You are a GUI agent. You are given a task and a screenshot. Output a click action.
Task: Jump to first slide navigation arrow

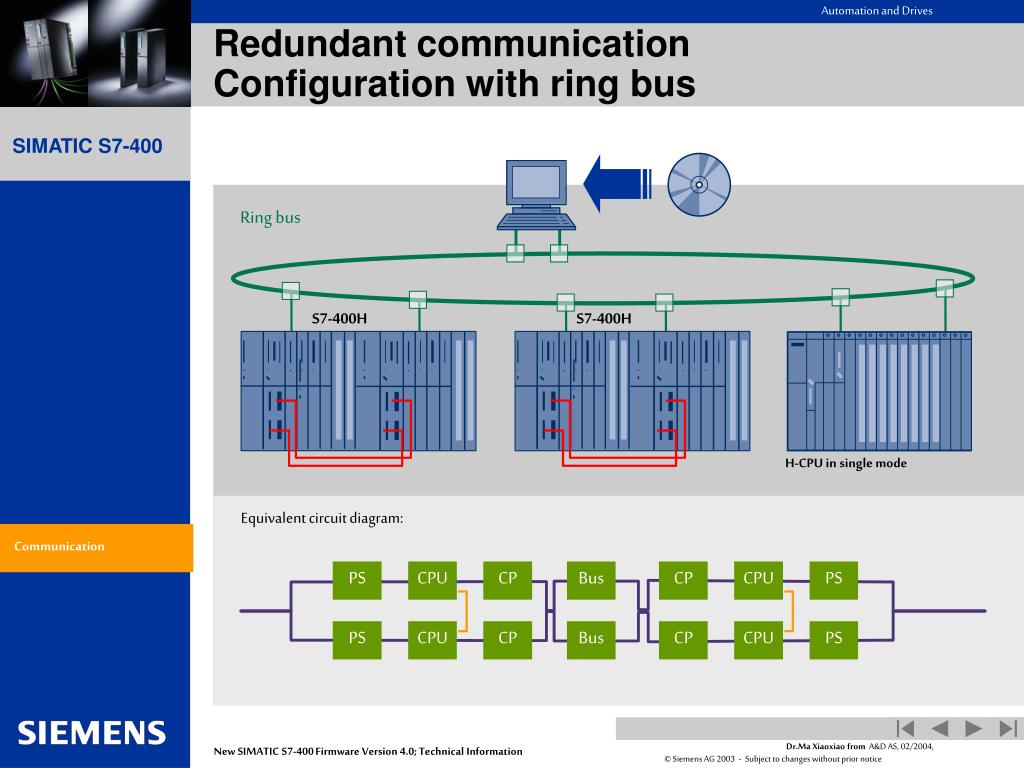[x=905, y=728]
